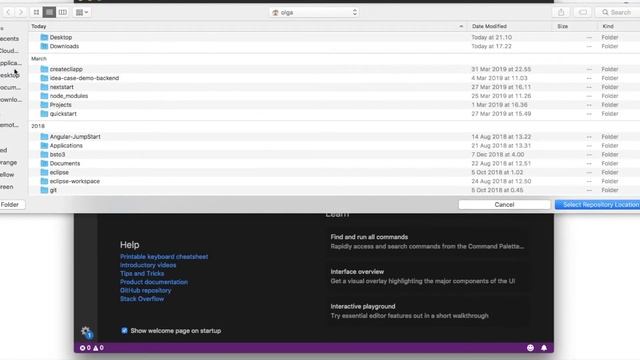The height and width of the screenshot is (360, 640).
Task: Click Select Repository Location button
Action: point(598,204)
